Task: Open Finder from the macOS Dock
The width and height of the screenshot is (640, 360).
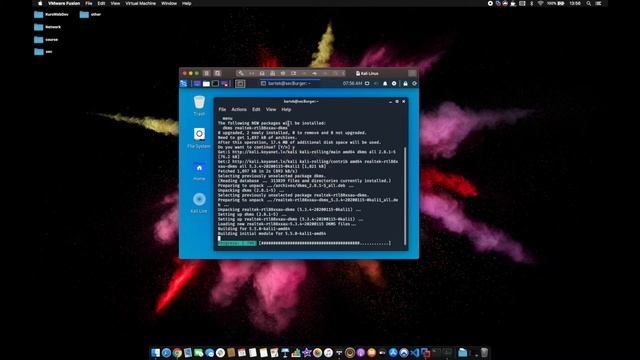Action: pyautogui.click(x=156, y=352)
